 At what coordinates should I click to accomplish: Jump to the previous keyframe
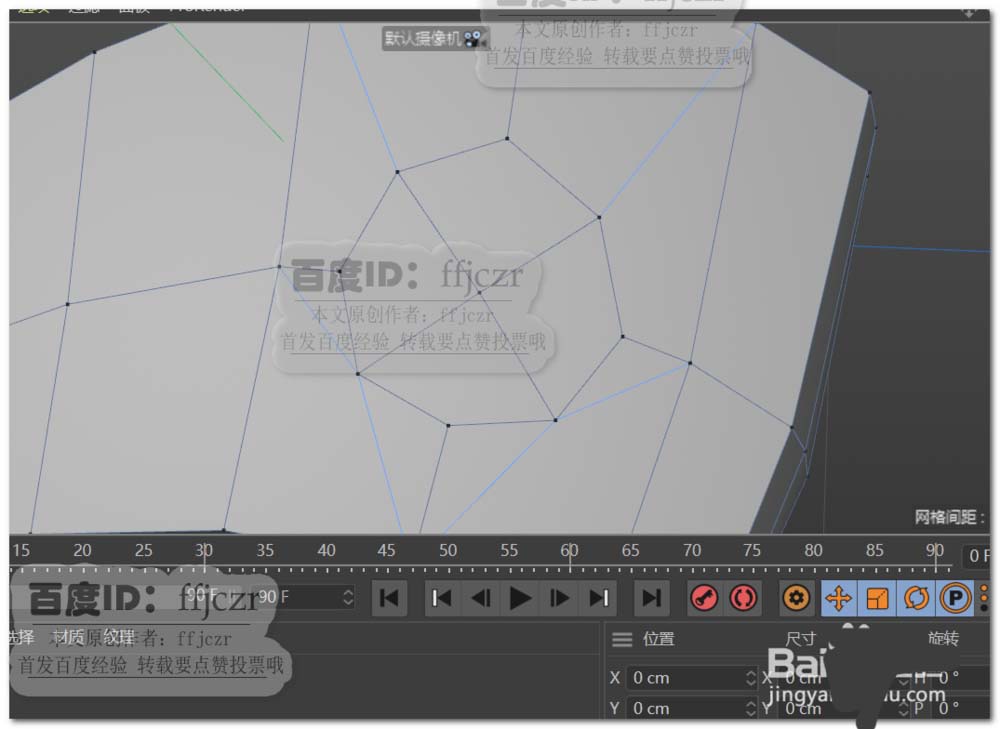pos(441,598)
